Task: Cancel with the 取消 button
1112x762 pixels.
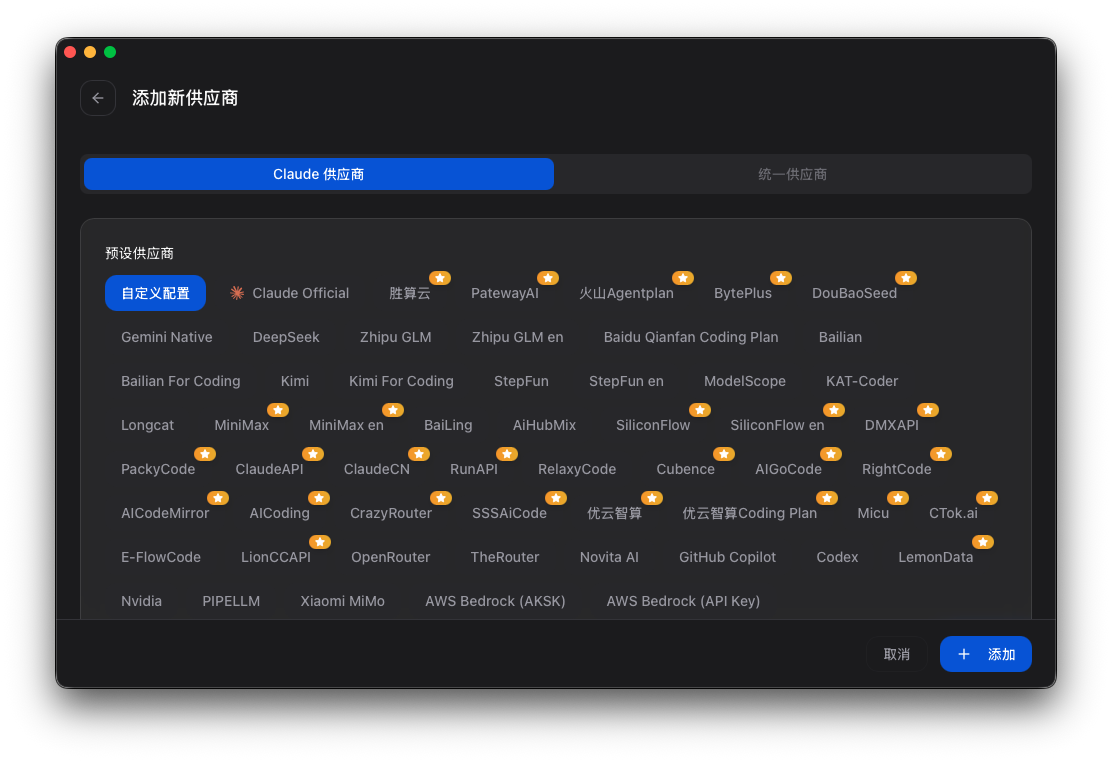Action: [896, 654]
